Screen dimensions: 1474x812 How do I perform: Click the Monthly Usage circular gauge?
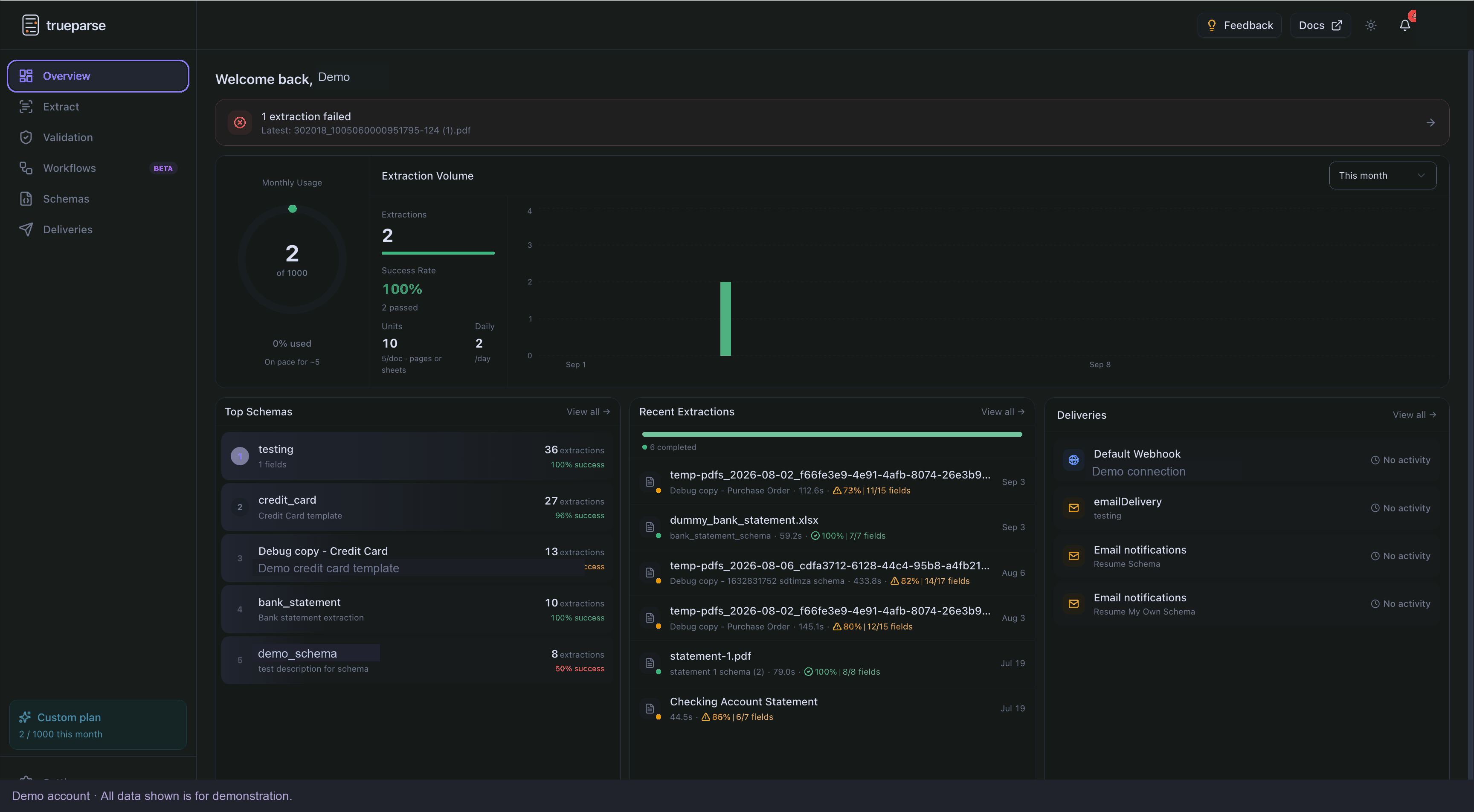coord(292,260)
